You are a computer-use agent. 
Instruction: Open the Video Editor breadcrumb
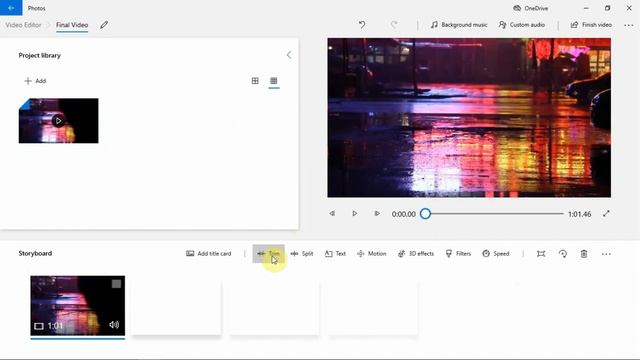tap(23, 25)
